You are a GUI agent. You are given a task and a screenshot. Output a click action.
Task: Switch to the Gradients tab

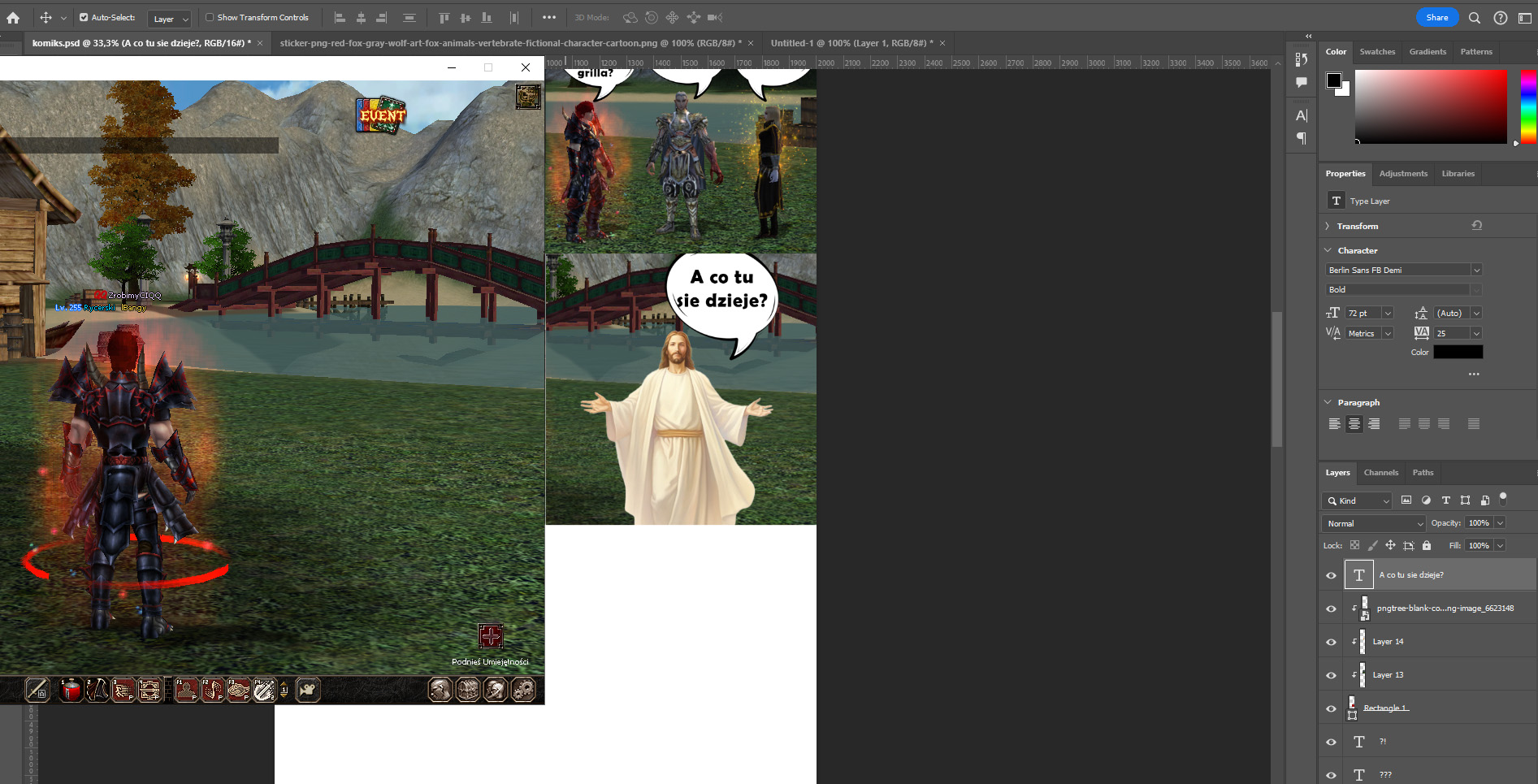click(x=1428, y=51)
